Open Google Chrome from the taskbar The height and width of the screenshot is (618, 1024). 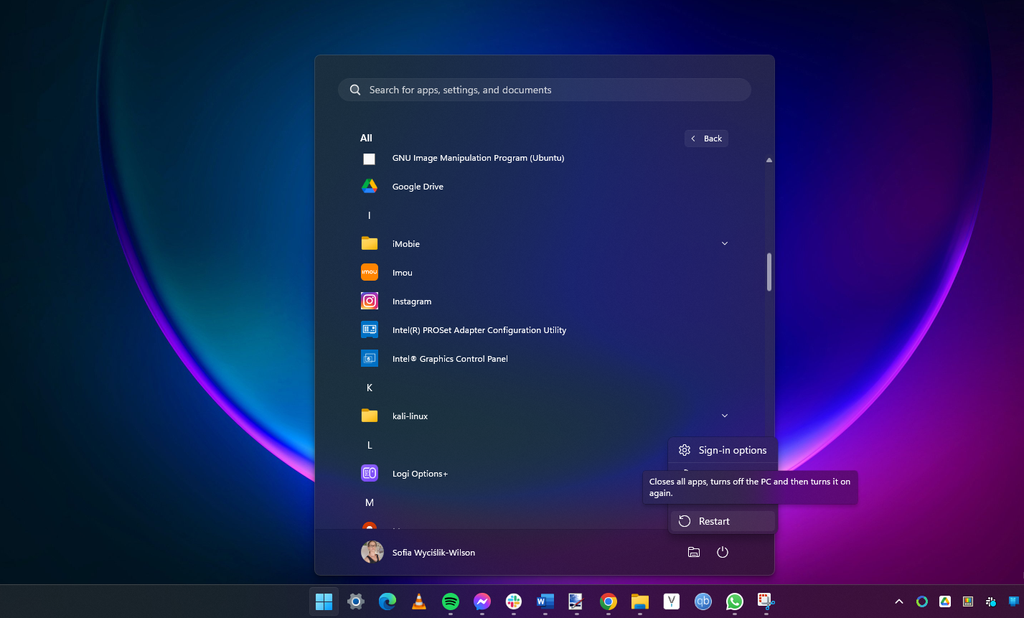tap(607, 601)
